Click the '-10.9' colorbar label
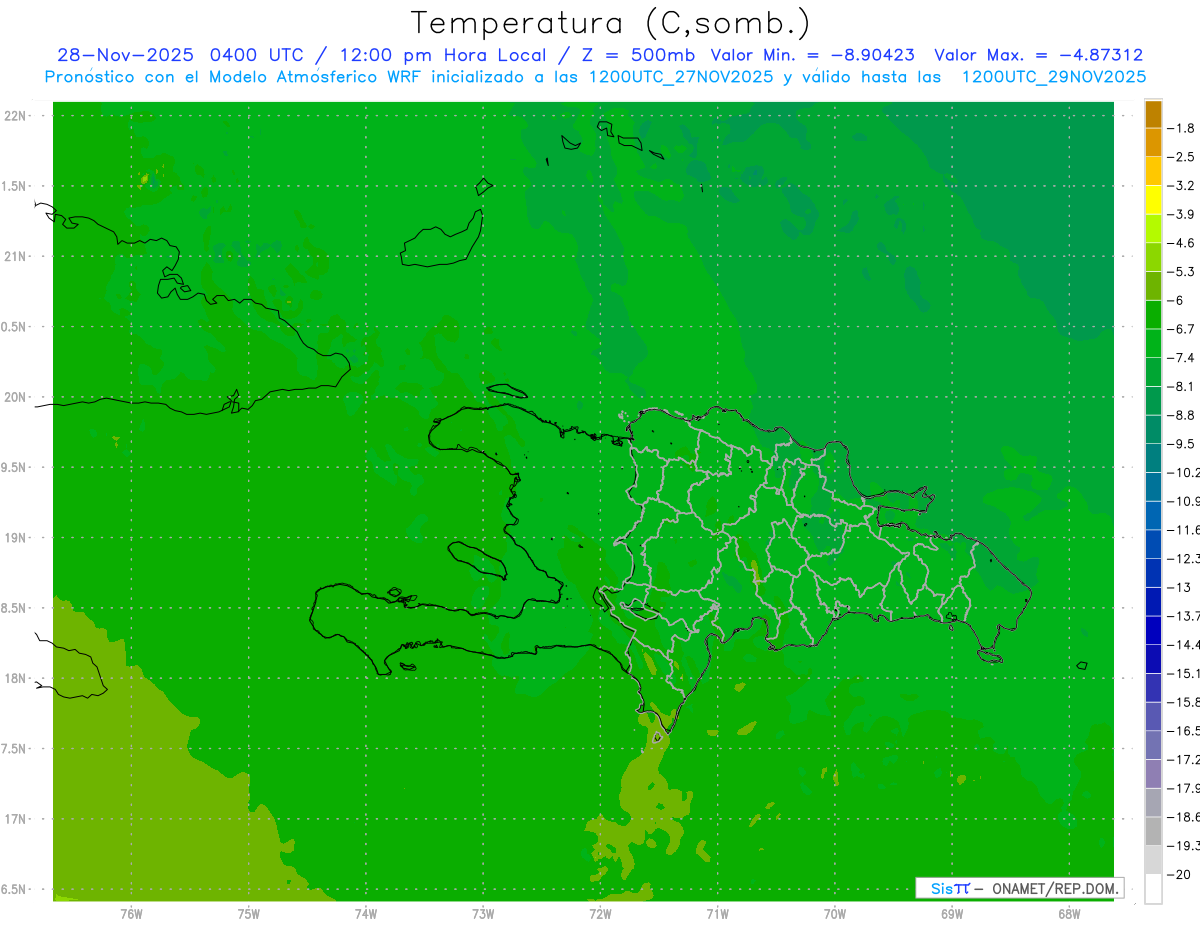 coord(1183,501)
